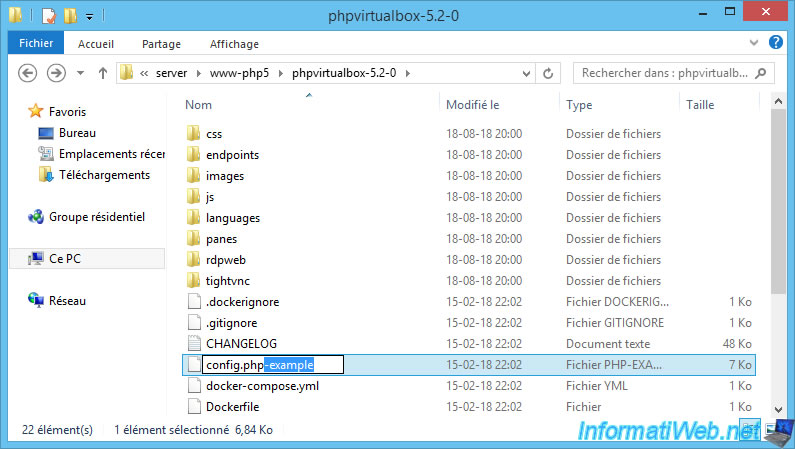Select the languages folder icon
Screen dimensions: 795x449
[x=194, y=217]
